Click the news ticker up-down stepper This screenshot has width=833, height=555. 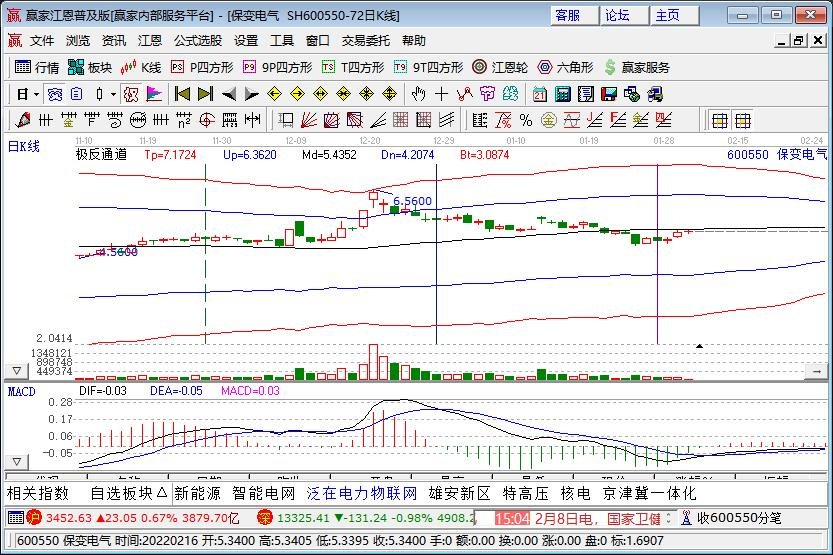coord(669,518)
